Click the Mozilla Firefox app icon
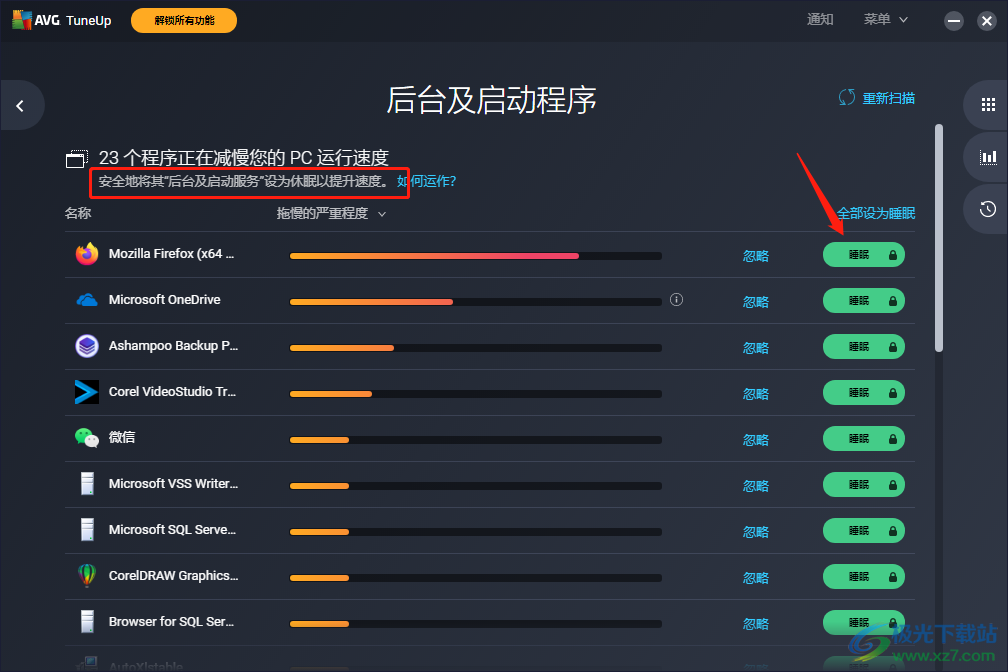Screen dimensions: 1008x672 [x=87, y=254]
